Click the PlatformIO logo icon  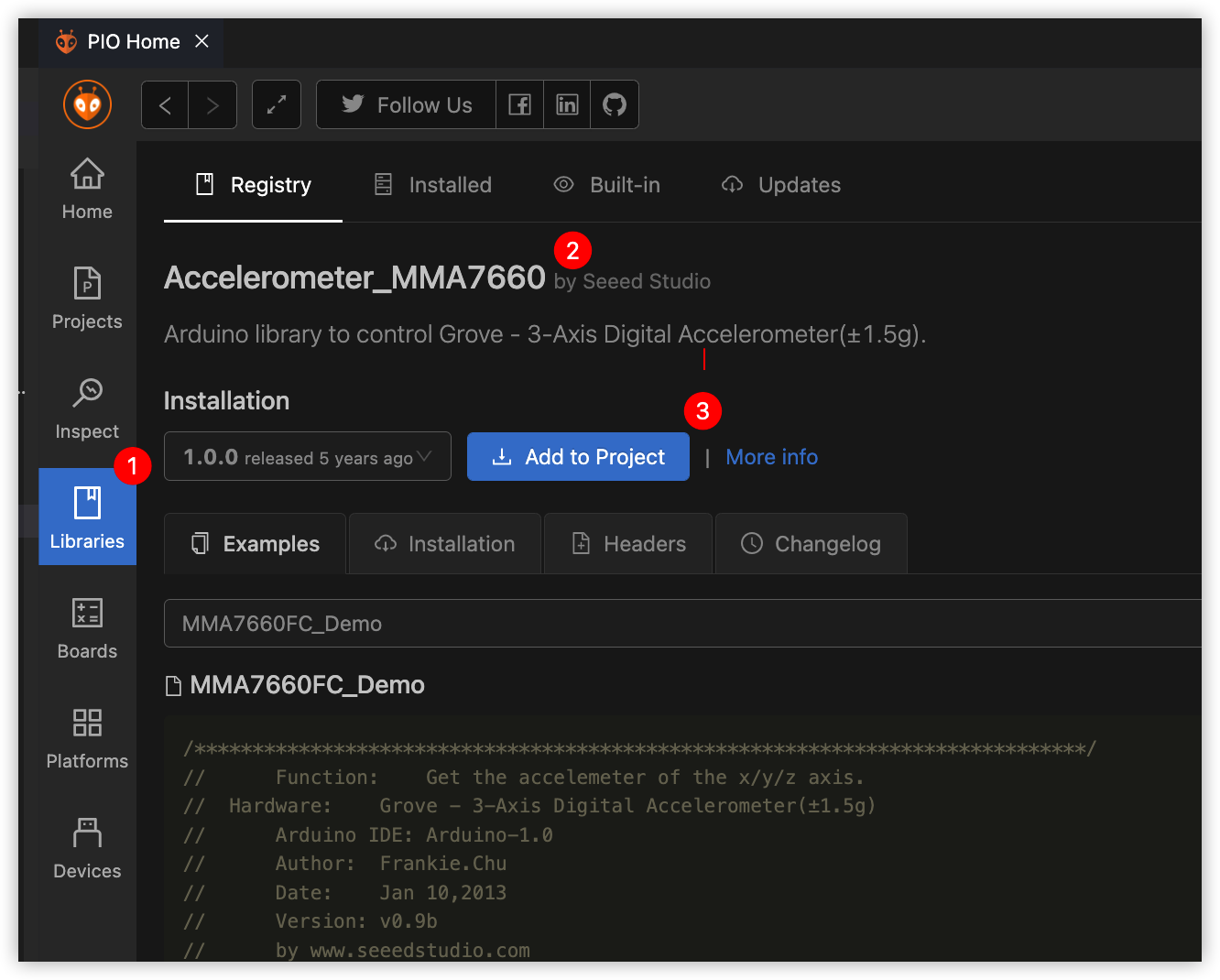tap(87, 104)
